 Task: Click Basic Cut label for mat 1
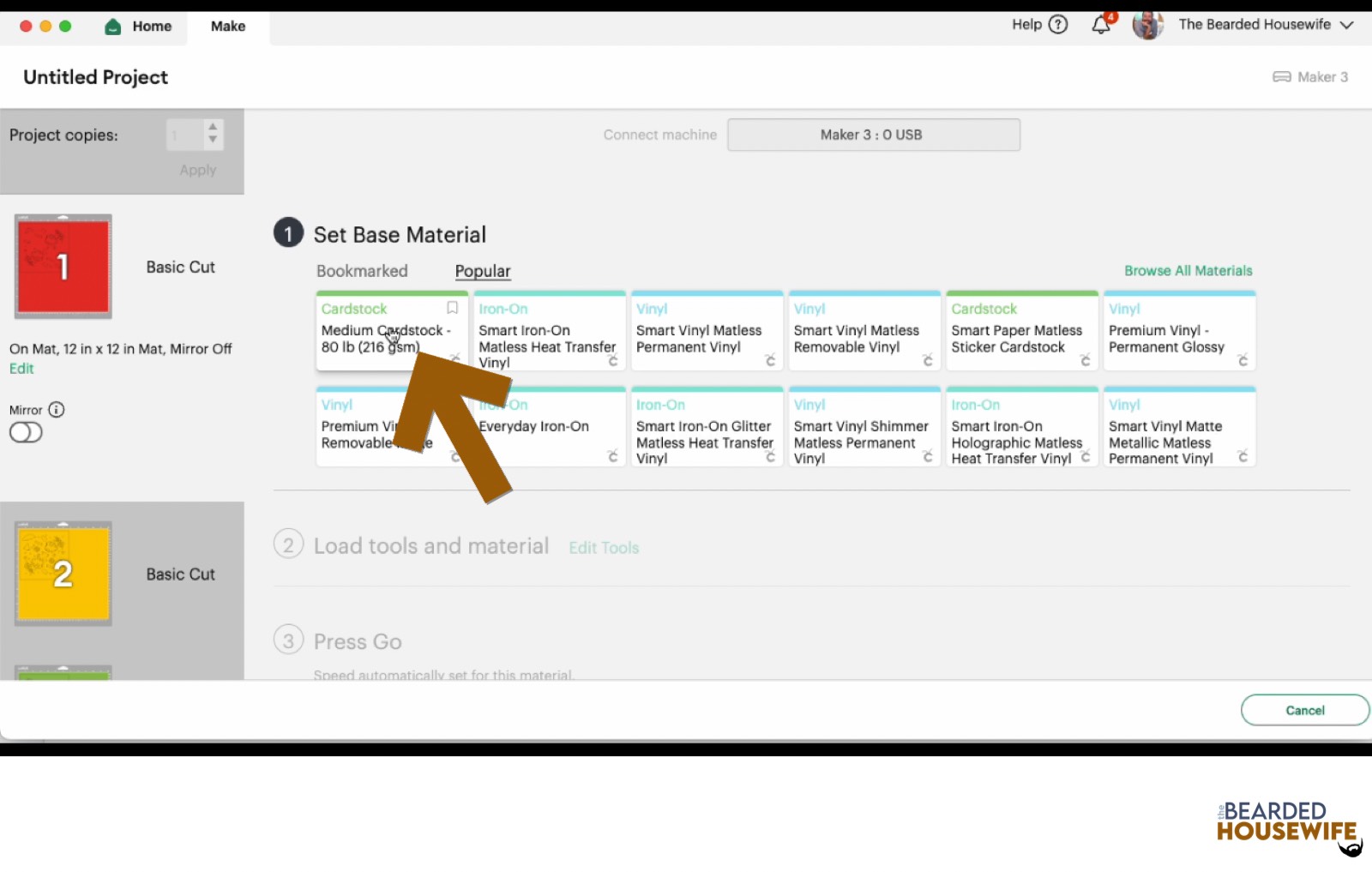tap(181, 268)
